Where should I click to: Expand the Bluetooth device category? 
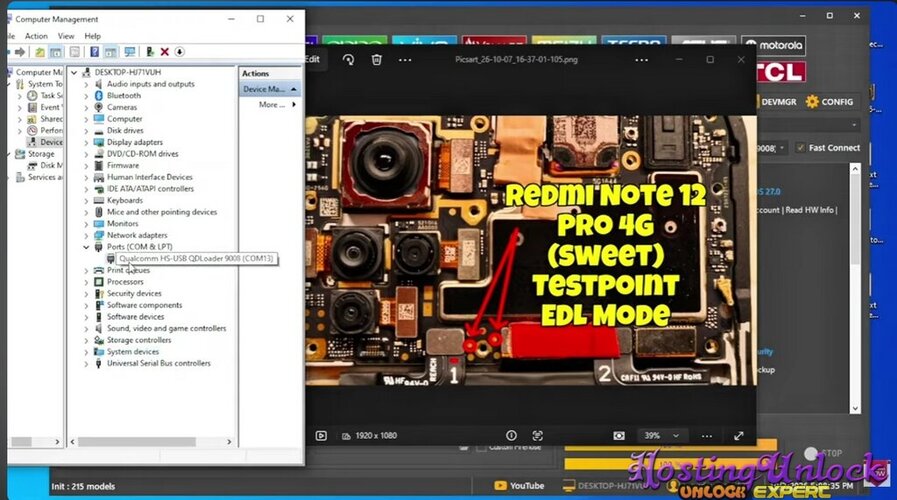86,96
